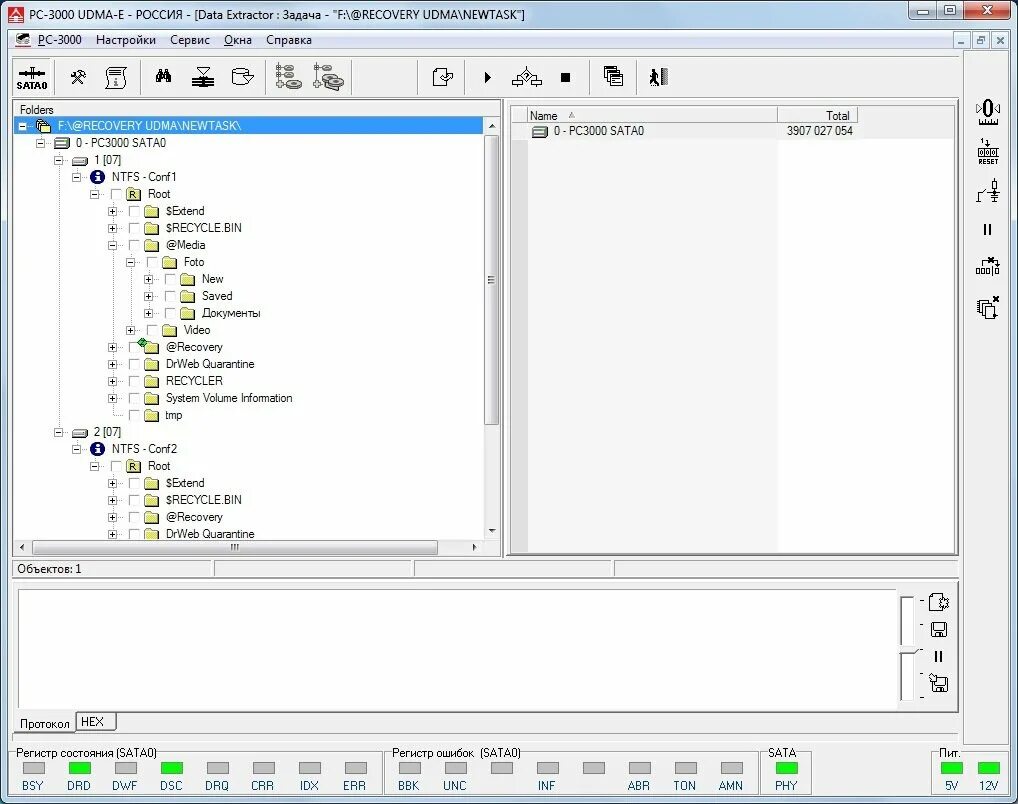The height and width of the screenshot is (804, 1018).
Task: Collapse the NTFS - Conf1 node
Action: point(77,177)
